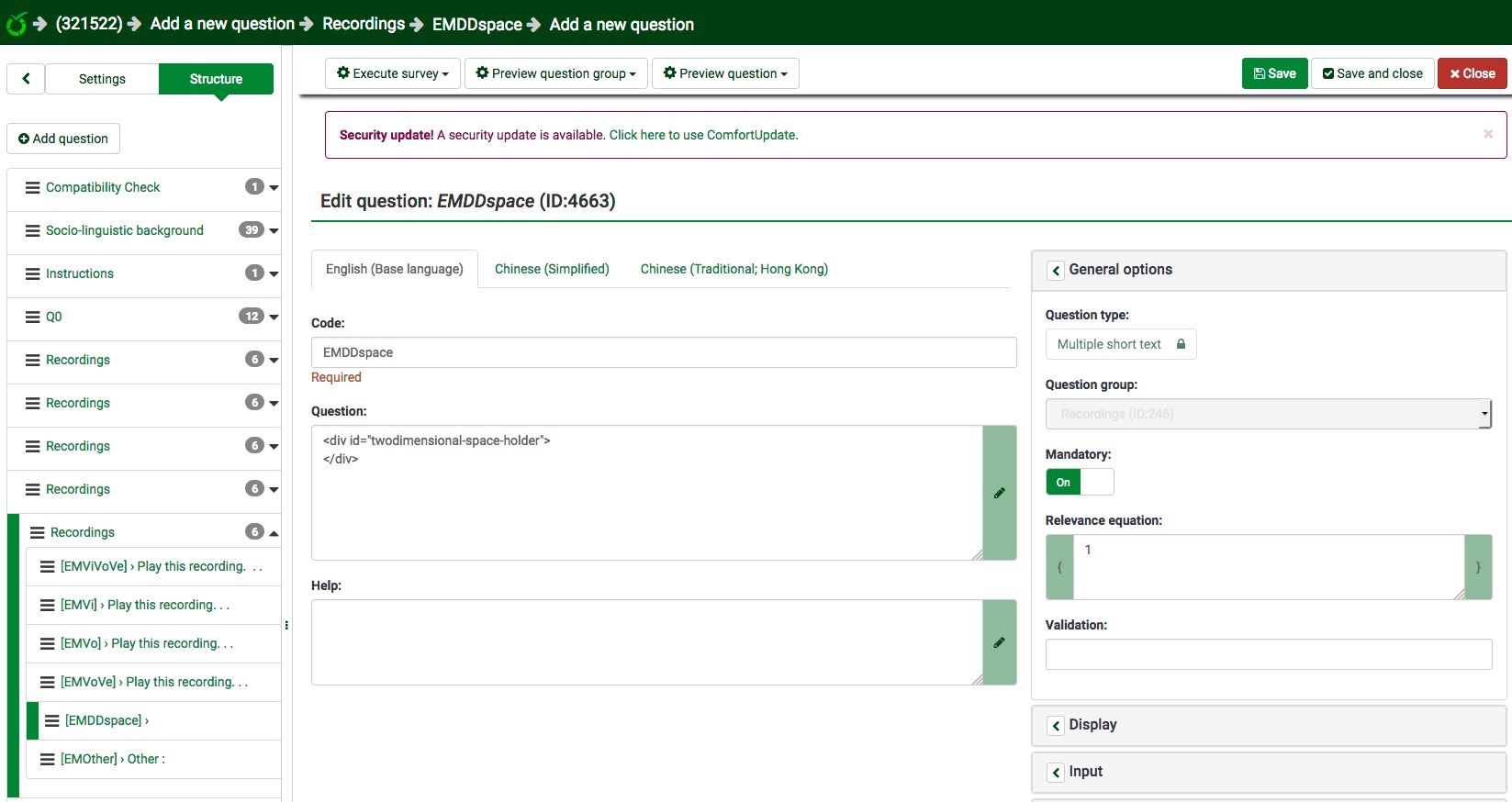Open the Preview question group dropdown
This screenshot has width=1512, height=802.
556,73
